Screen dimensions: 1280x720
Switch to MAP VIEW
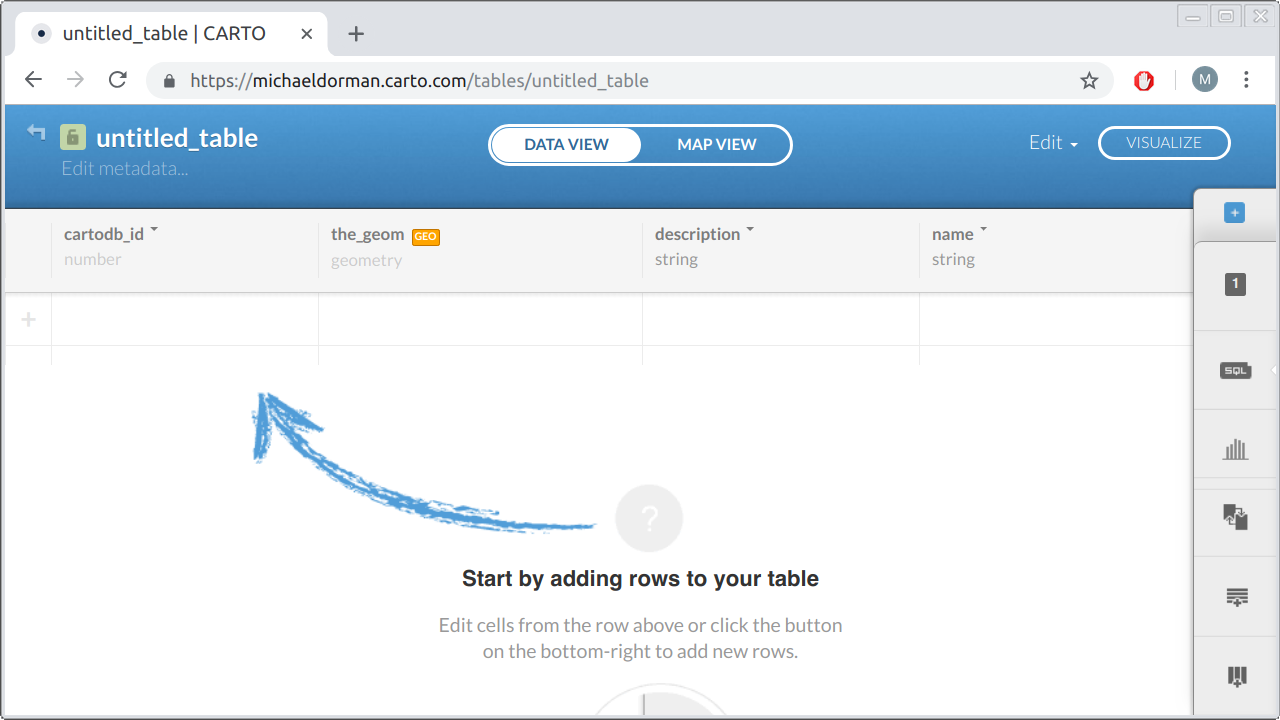coord(717,144)
